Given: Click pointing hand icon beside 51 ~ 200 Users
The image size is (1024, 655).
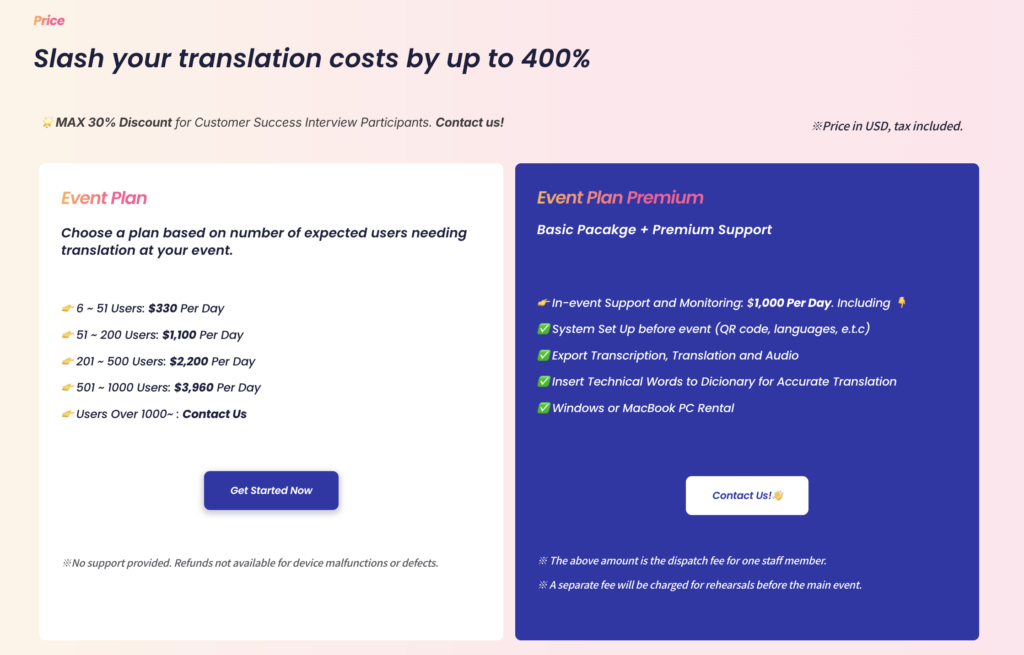Looking at the screenshot, I should (67, 335).
